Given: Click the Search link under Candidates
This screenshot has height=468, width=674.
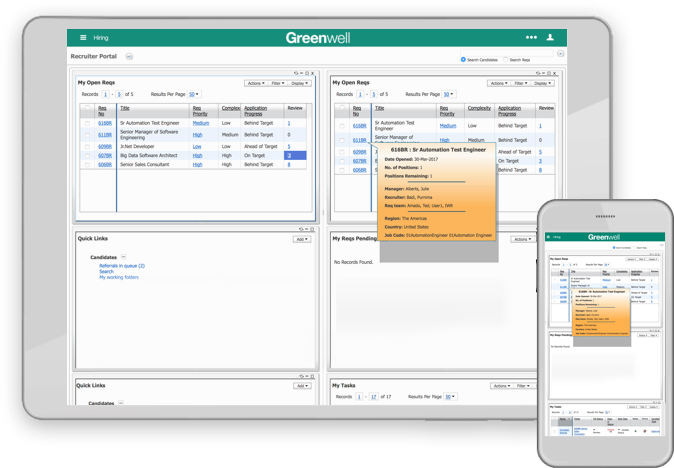Looking at the screenshot, I should [x=106, y=272].
